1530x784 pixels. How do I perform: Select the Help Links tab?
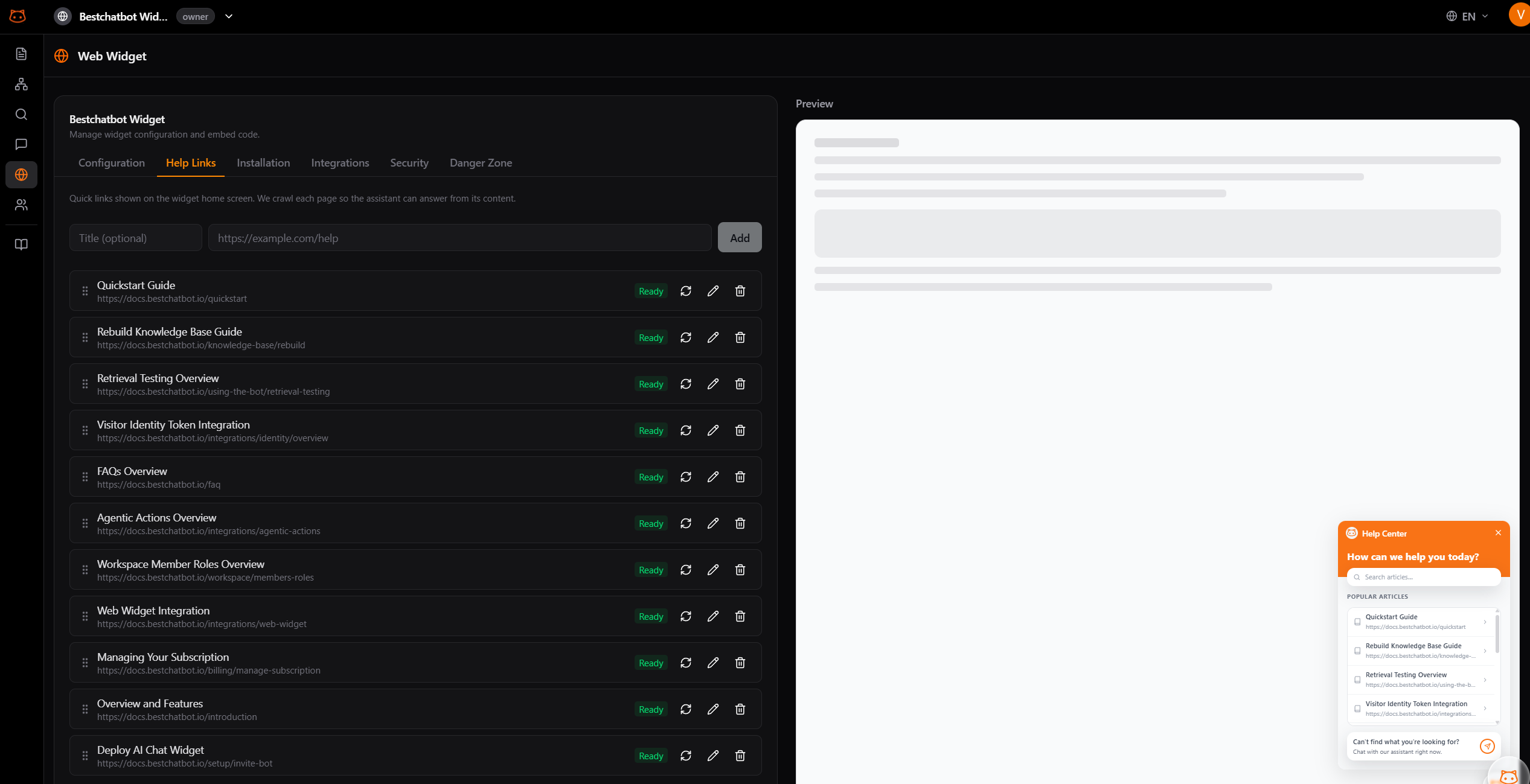pyautogui.click(x=191, y=163)
